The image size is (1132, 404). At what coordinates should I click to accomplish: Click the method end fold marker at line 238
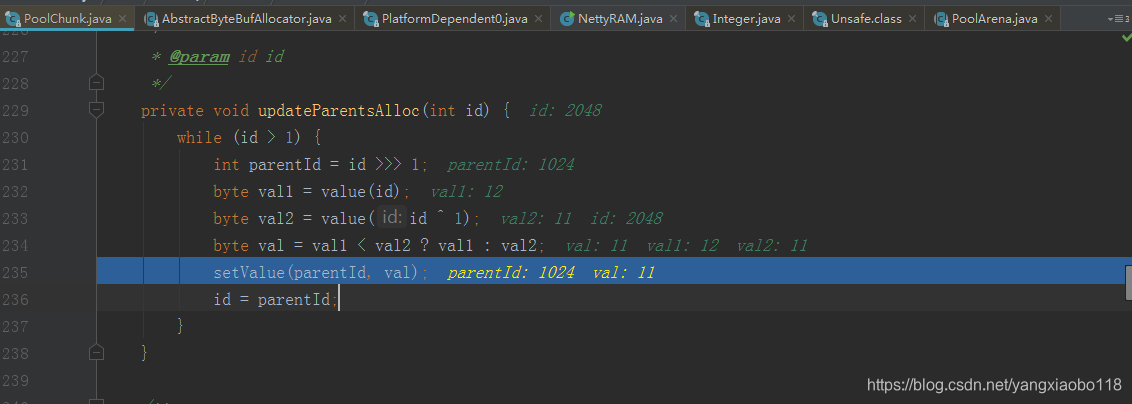point(96,352)
